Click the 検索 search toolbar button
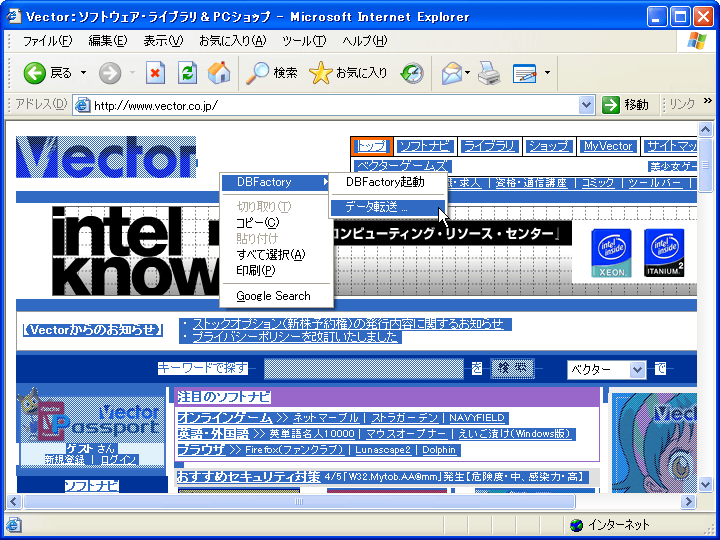This screenshot has height=540, width=720. [x=272, y=73]
